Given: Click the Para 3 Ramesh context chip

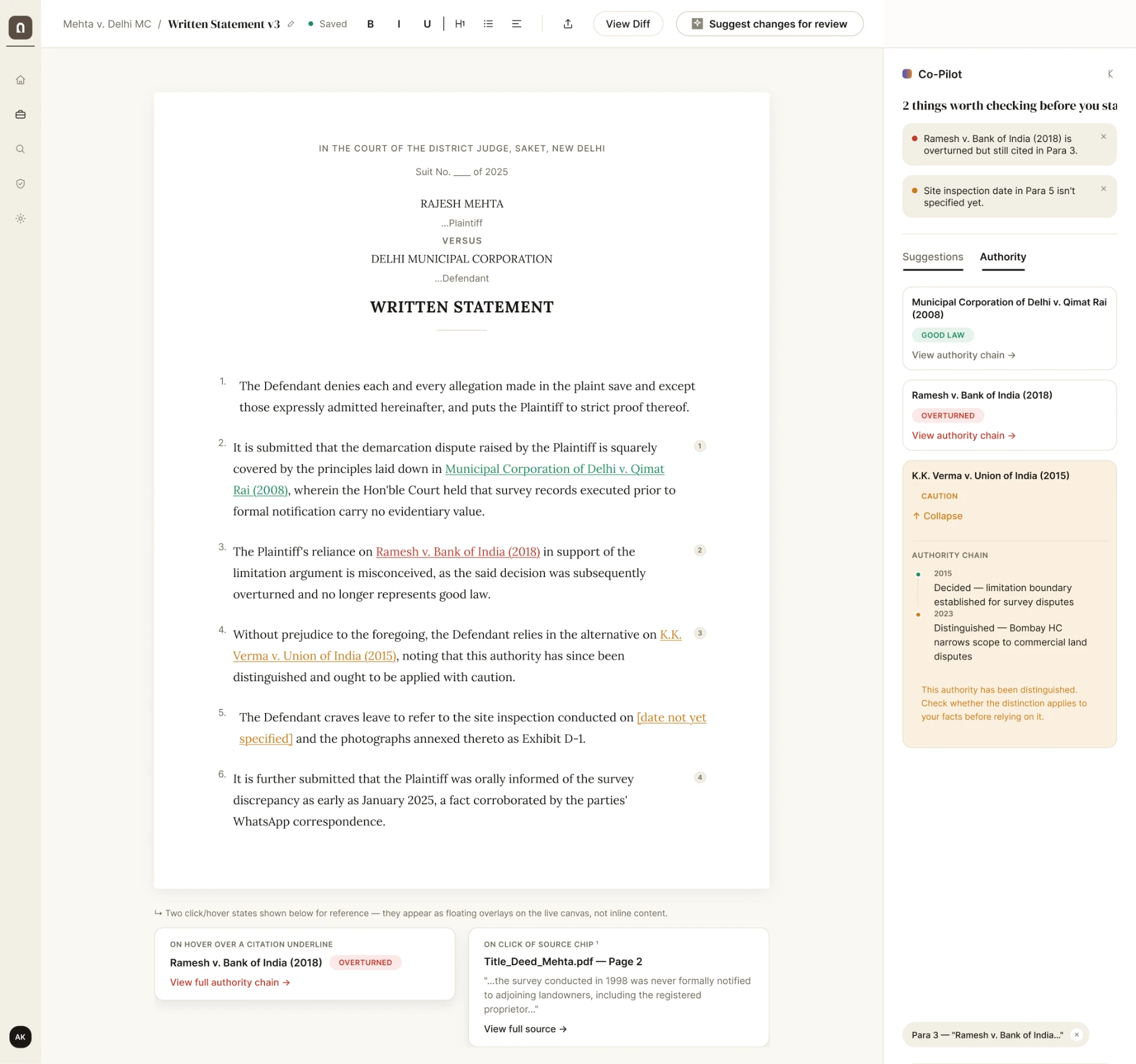Looking at the screenshot, I should (x=987, y=1035).
